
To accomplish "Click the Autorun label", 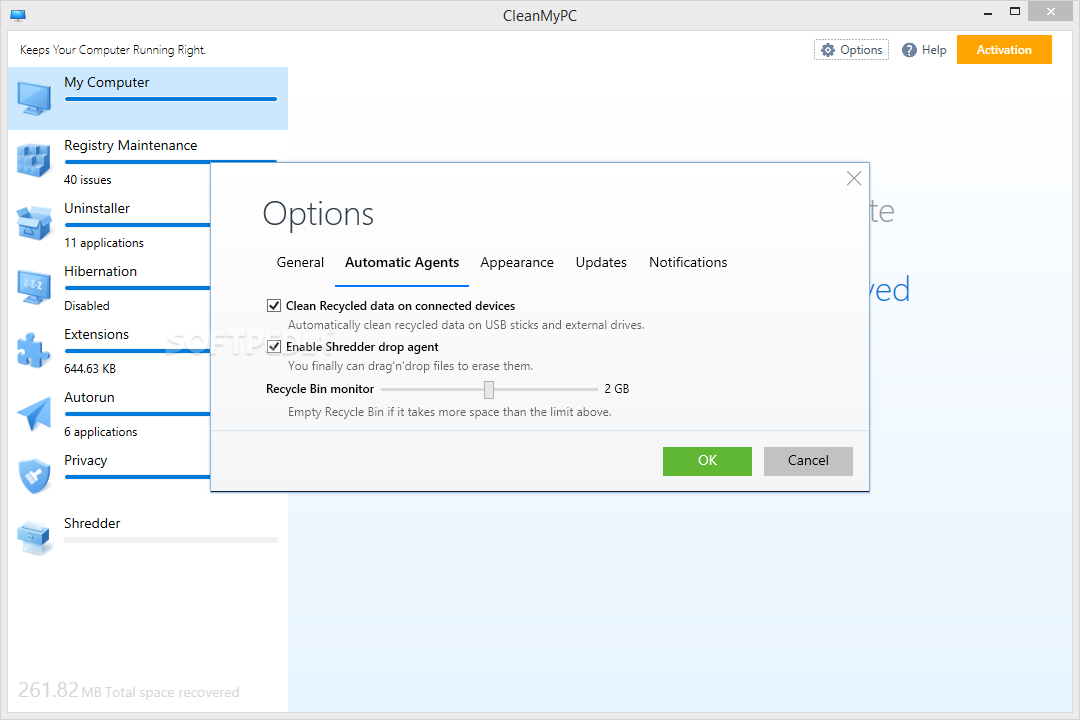I will pos(89,398).
